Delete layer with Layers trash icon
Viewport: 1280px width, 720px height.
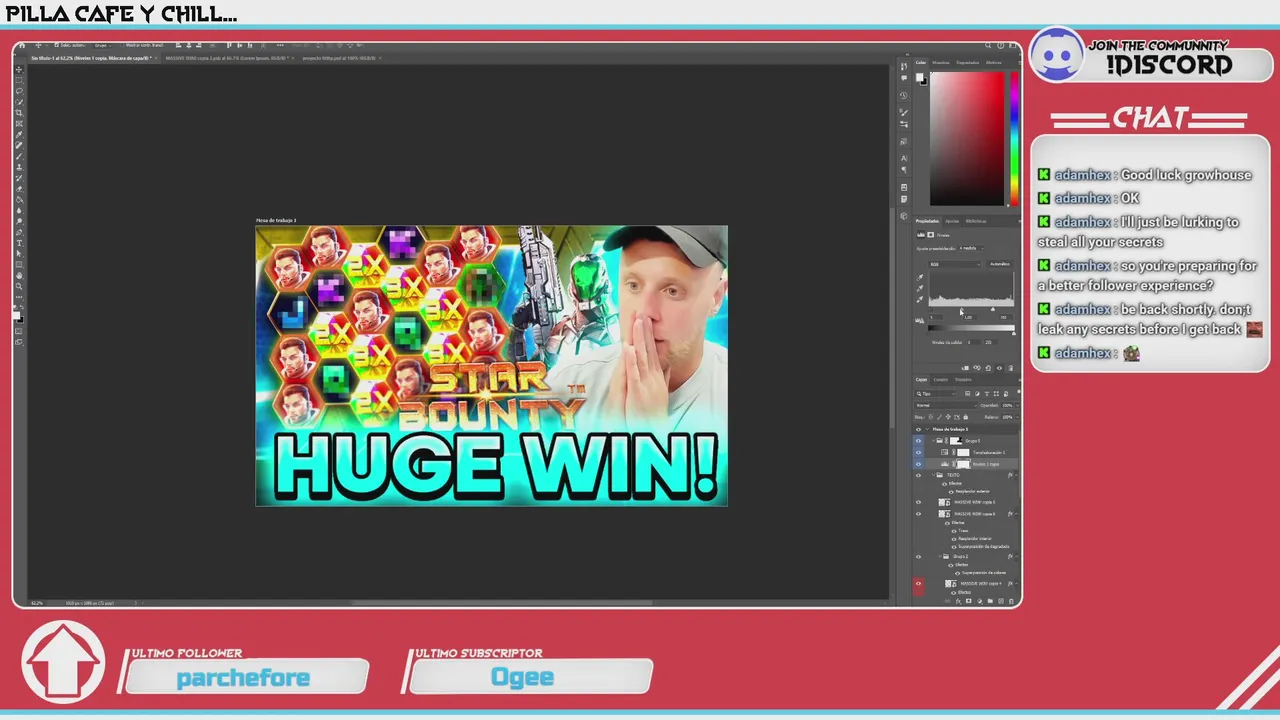click(1011, 601)
